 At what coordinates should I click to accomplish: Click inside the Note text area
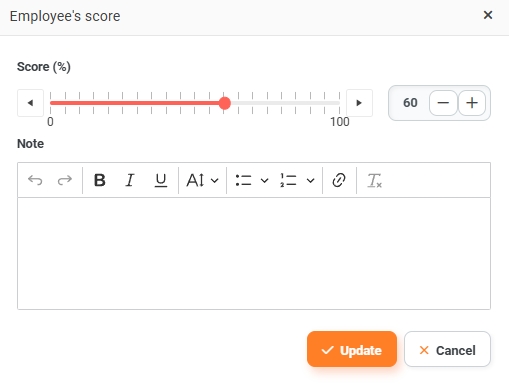[254, 254]
